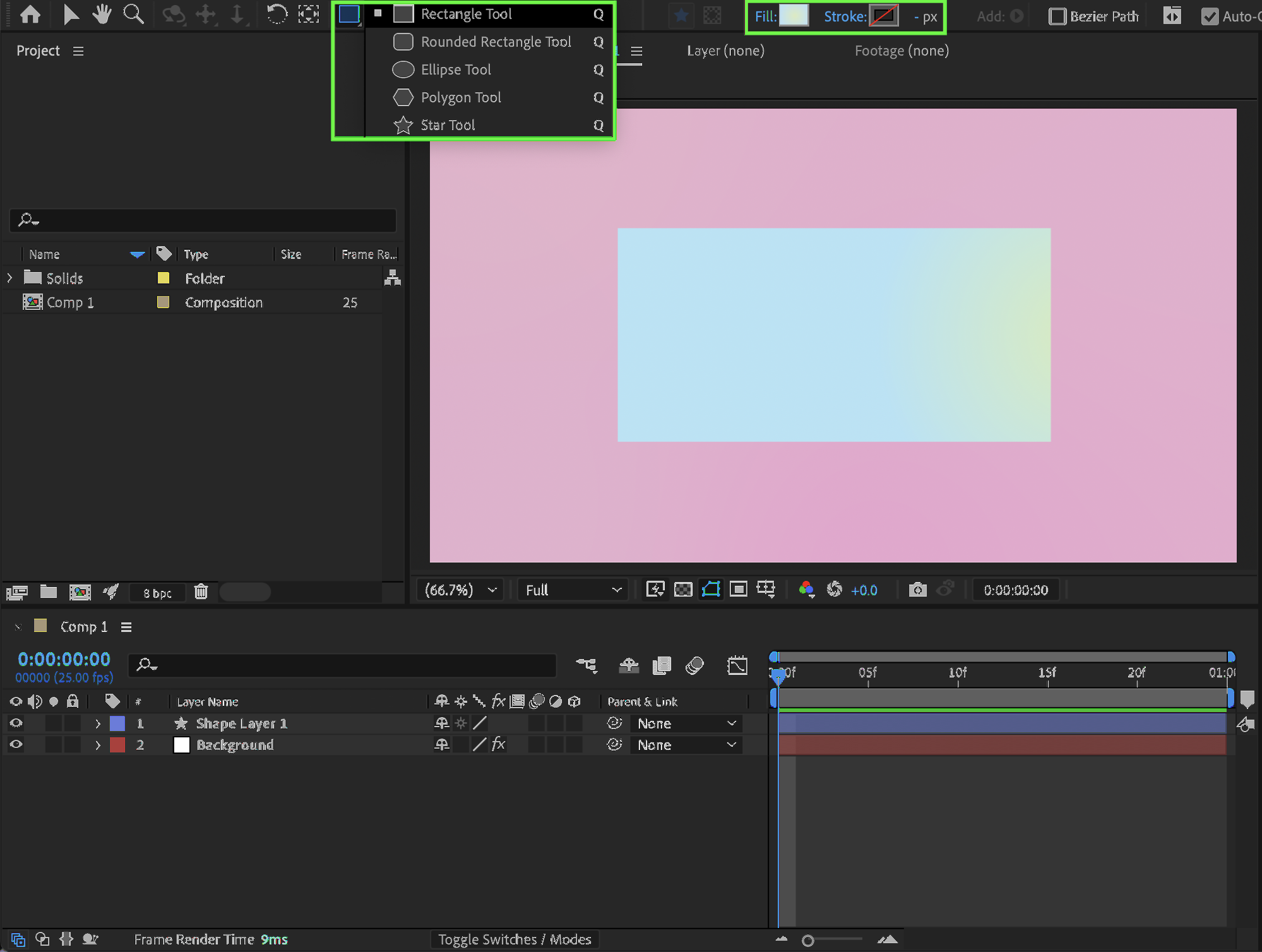Image resolution: width=1262 pixels, height=952 pixels.
Task: Select the Rotation tool
Action: 276,14
